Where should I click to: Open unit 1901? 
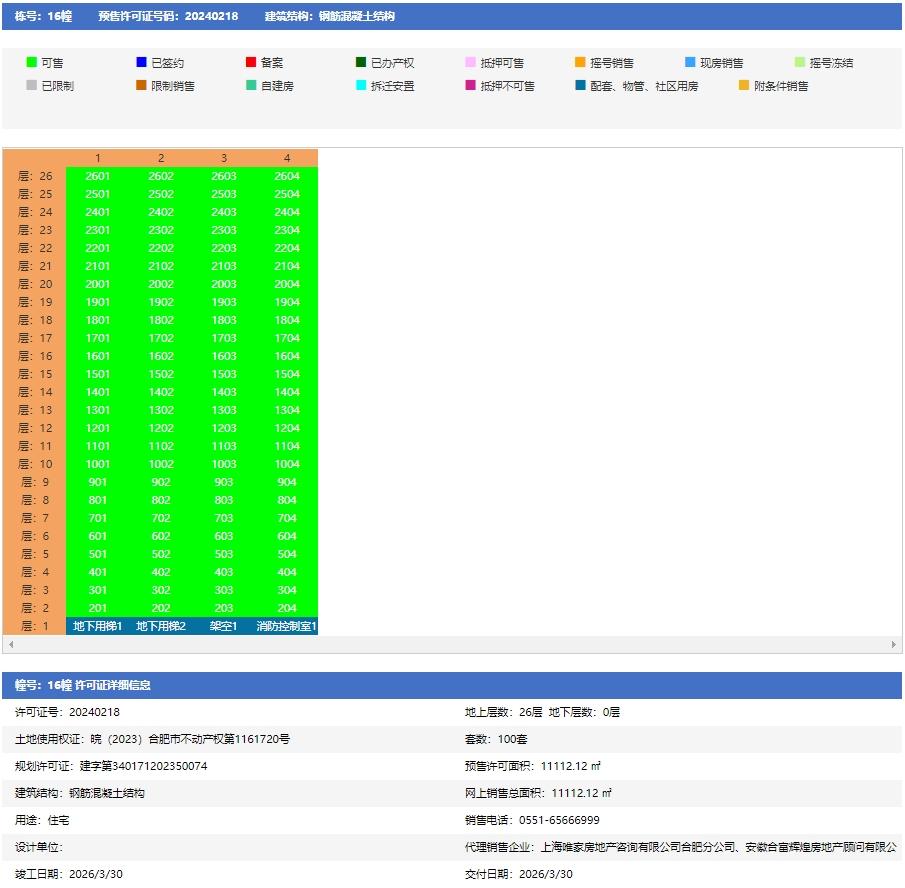(x=98, y=302)
